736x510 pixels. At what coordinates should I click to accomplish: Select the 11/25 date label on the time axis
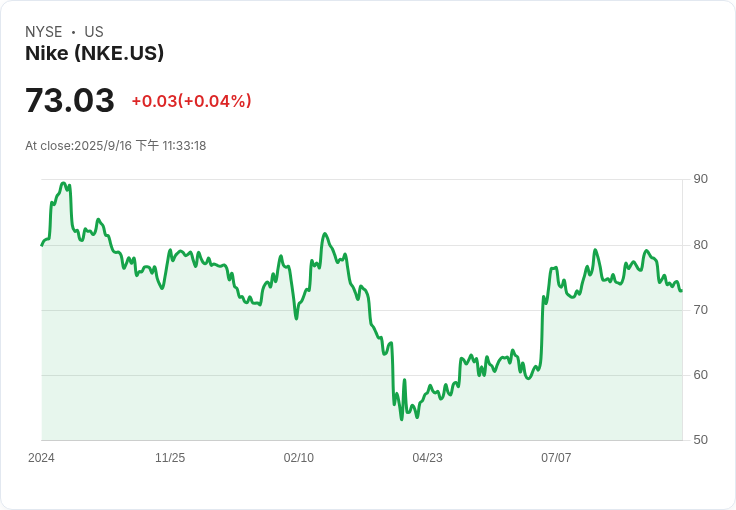[x=170, y=458]
